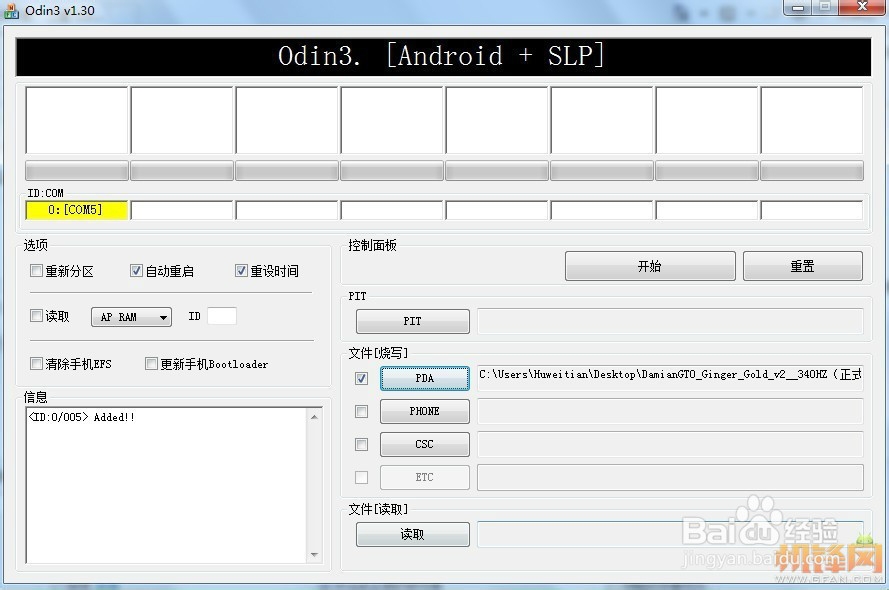Uncheck the 重设时间 reset-time option
Image resolution: width=889 pixels, height=590 pixels.
pyautogui.click(x=242, y=270)
